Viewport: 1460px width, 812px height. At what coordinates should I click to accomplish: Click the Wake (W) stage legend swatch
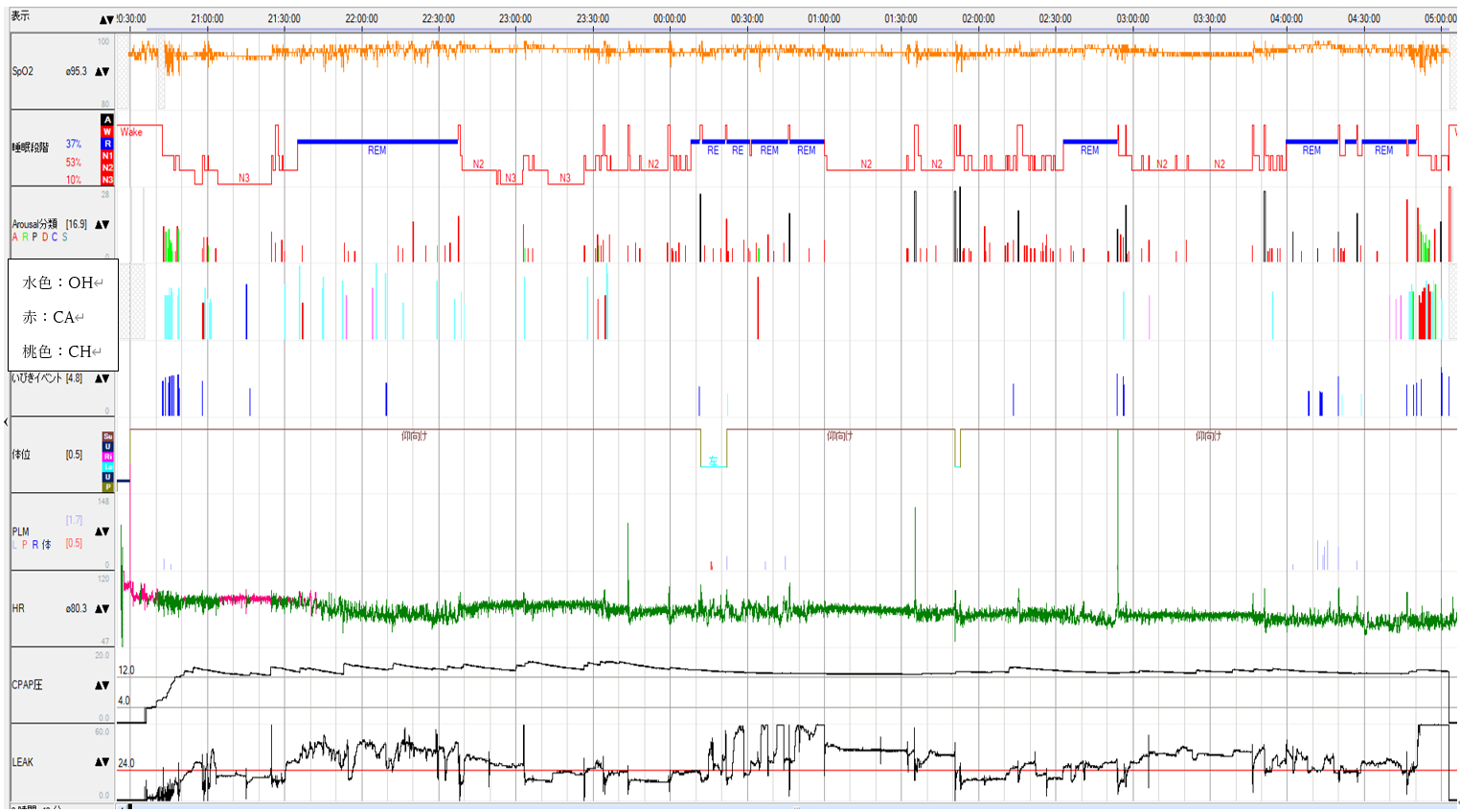point(107,132)
